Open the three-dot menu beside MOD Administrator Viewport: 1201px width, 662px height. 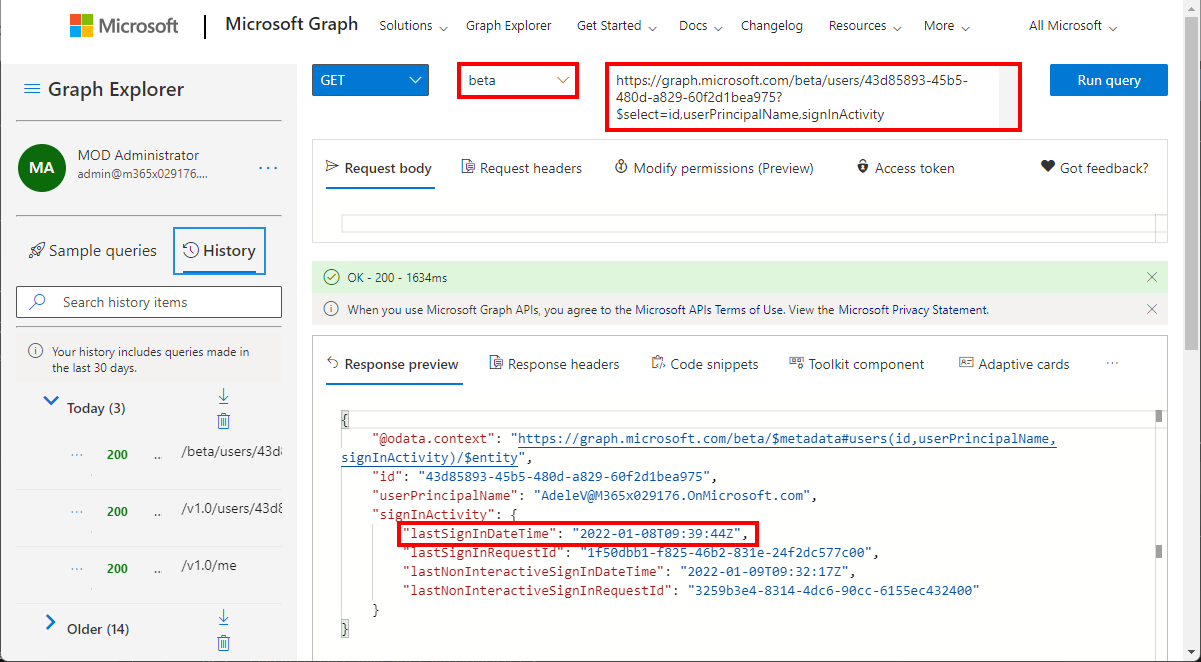[x=268, y=168]
